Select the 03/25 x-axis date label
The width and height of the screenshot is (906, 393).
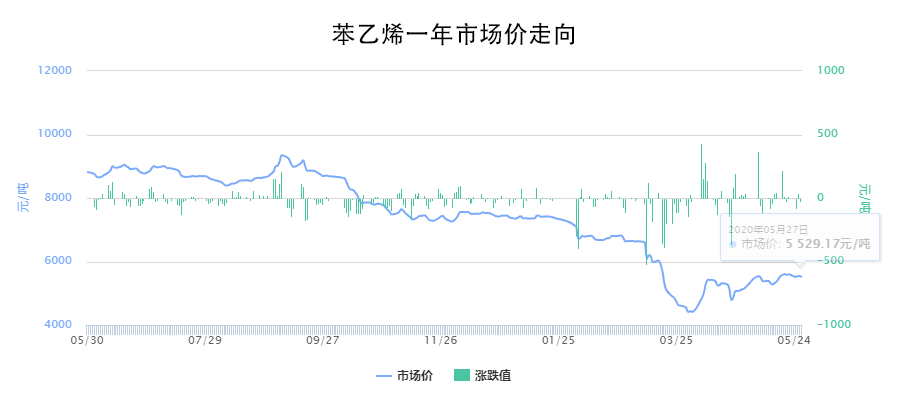point(677,340)
